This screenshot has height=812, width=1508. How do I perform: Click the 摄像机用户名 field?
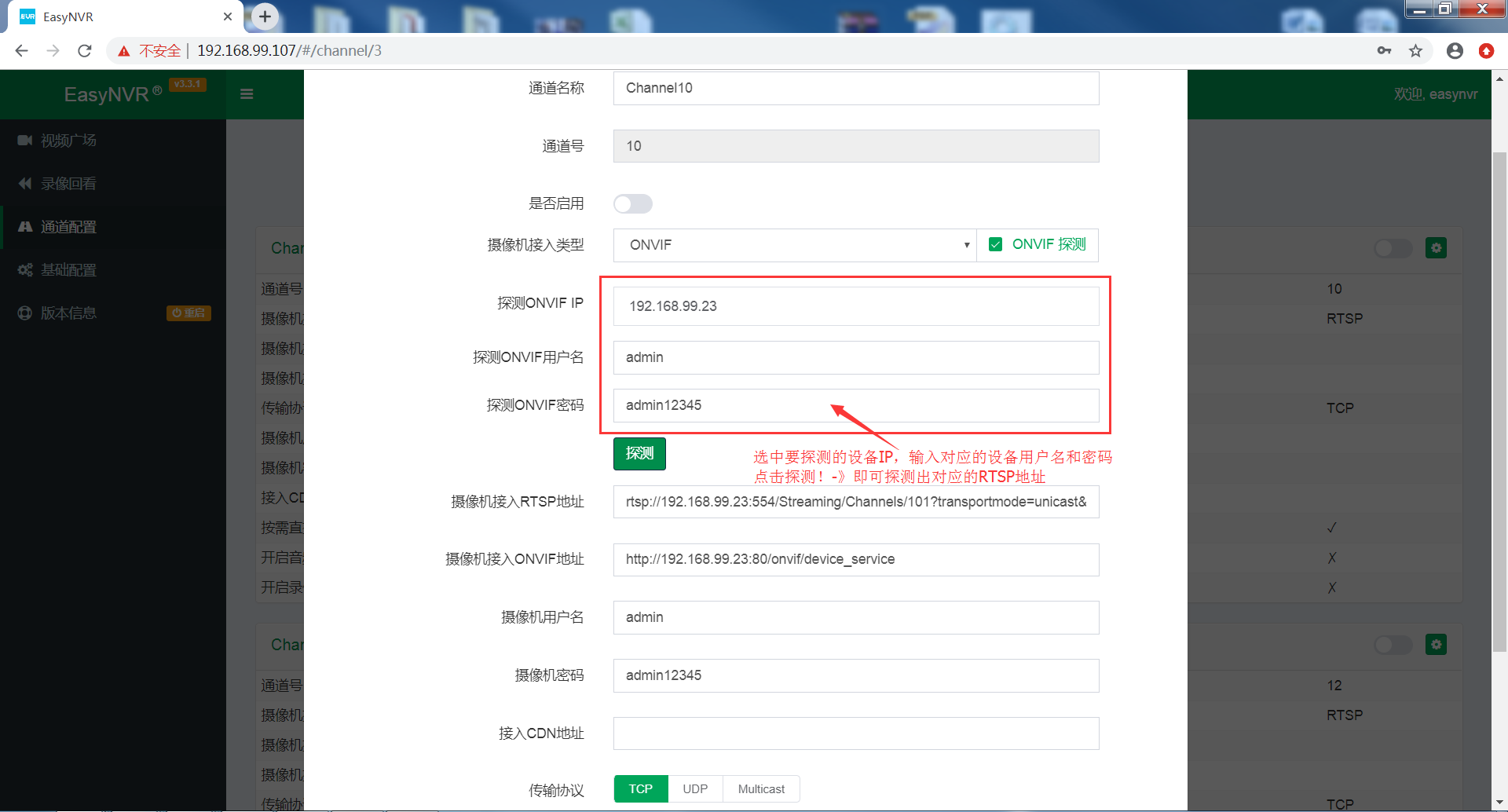click(x=856, y=617)
